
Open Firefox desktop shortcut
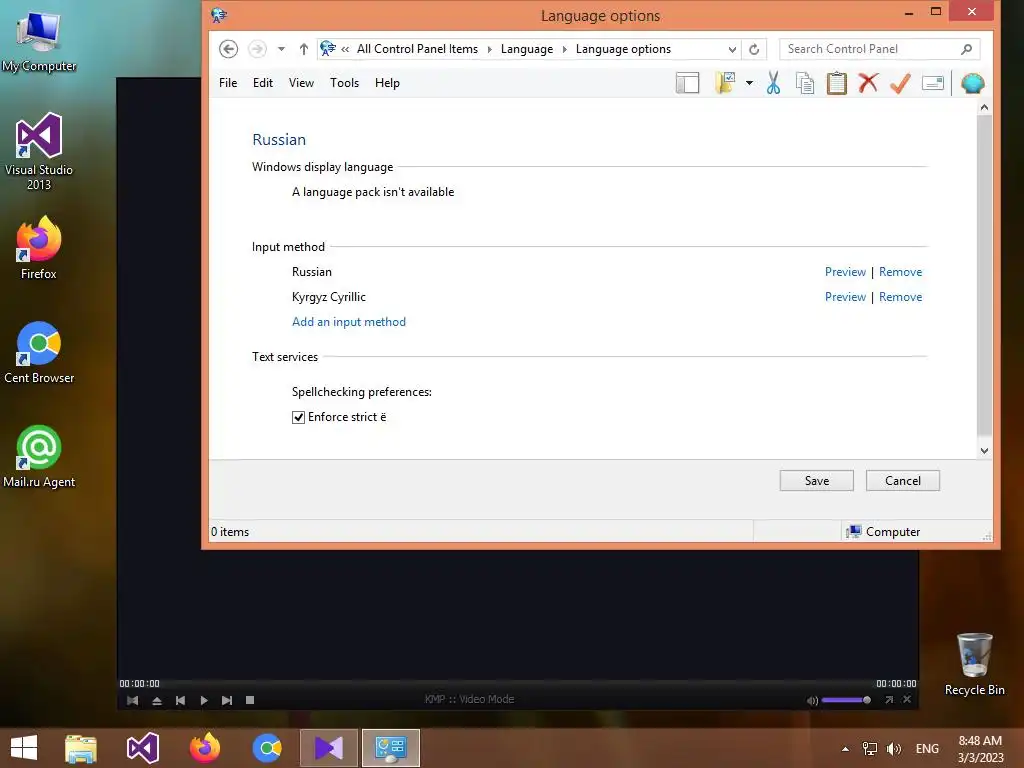(x=39, y=248)
